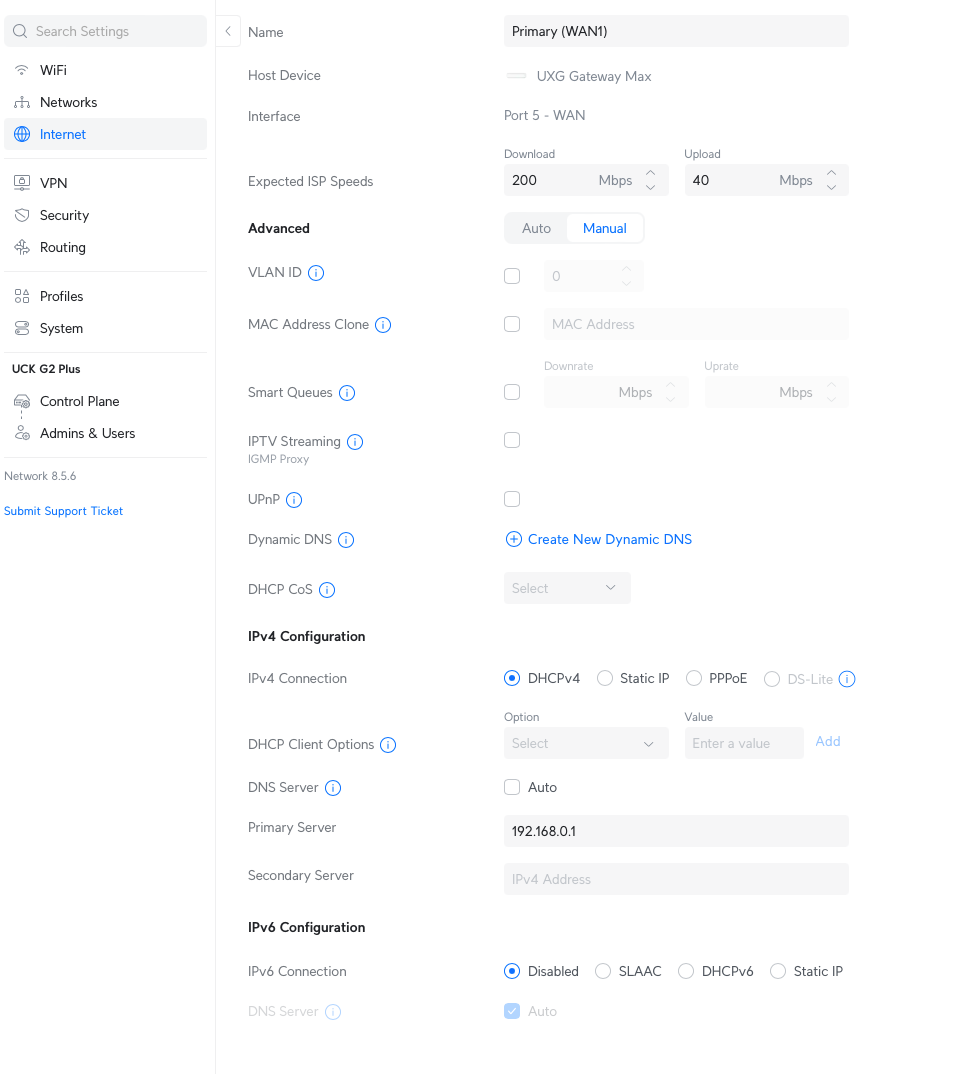The image size is (966, 1074).
Task: Click the VLAN ID info icon
Action: click(x=316, y=273)
